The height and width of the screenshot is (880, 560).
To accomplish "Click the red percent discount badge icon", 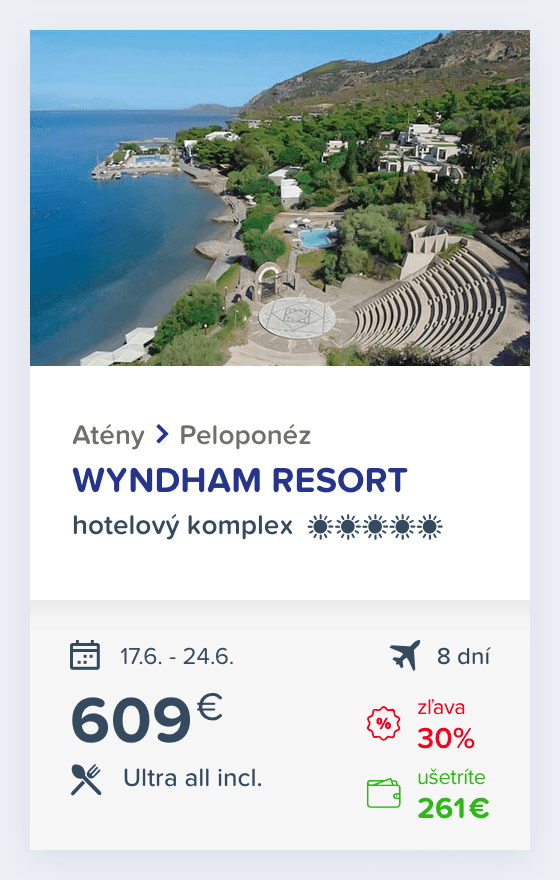I will (383, 723).
